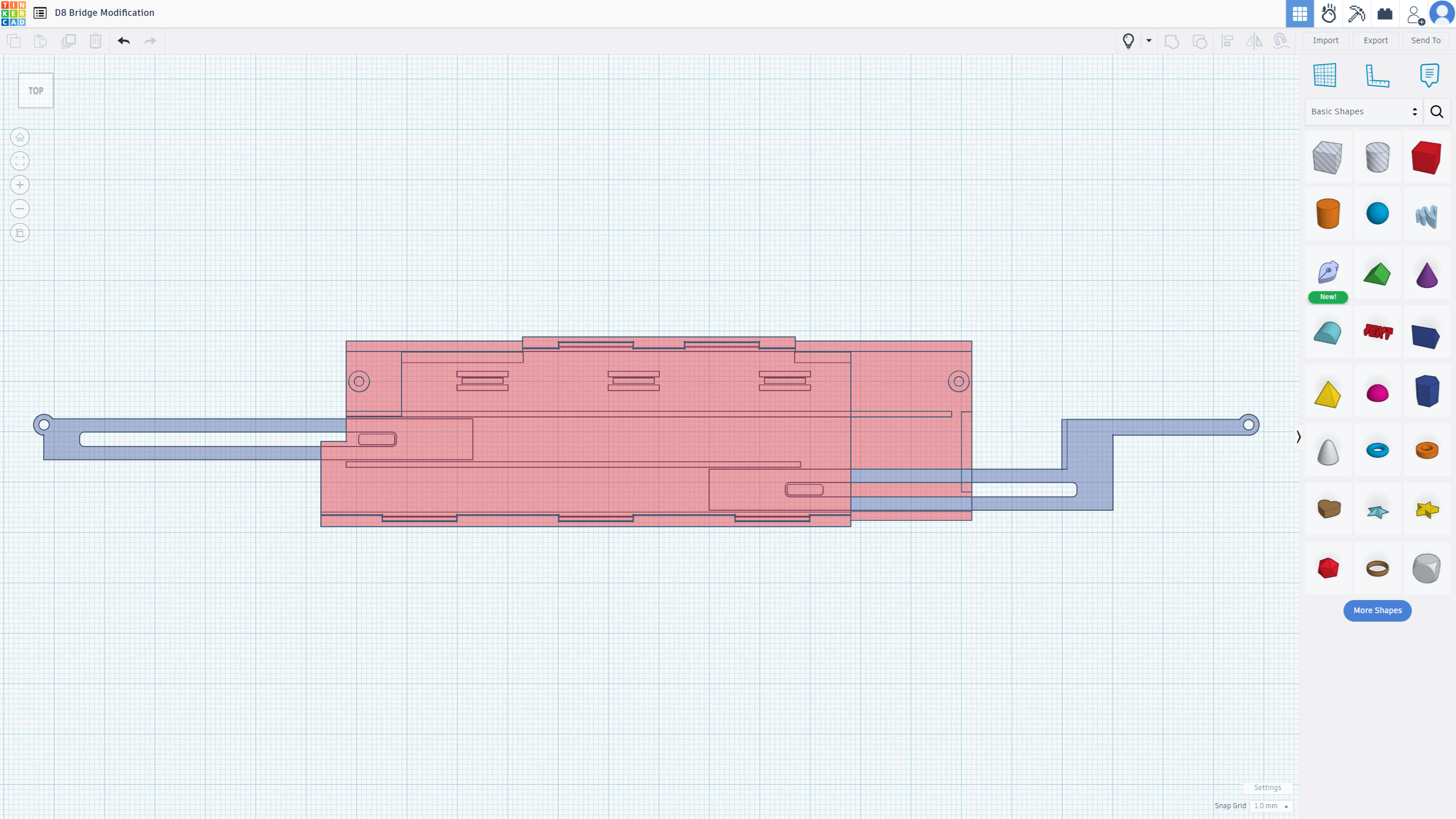Toggle show all lightbulb icon
The width and height of the screenshot is (1456, 819).
click(1128, 41)
